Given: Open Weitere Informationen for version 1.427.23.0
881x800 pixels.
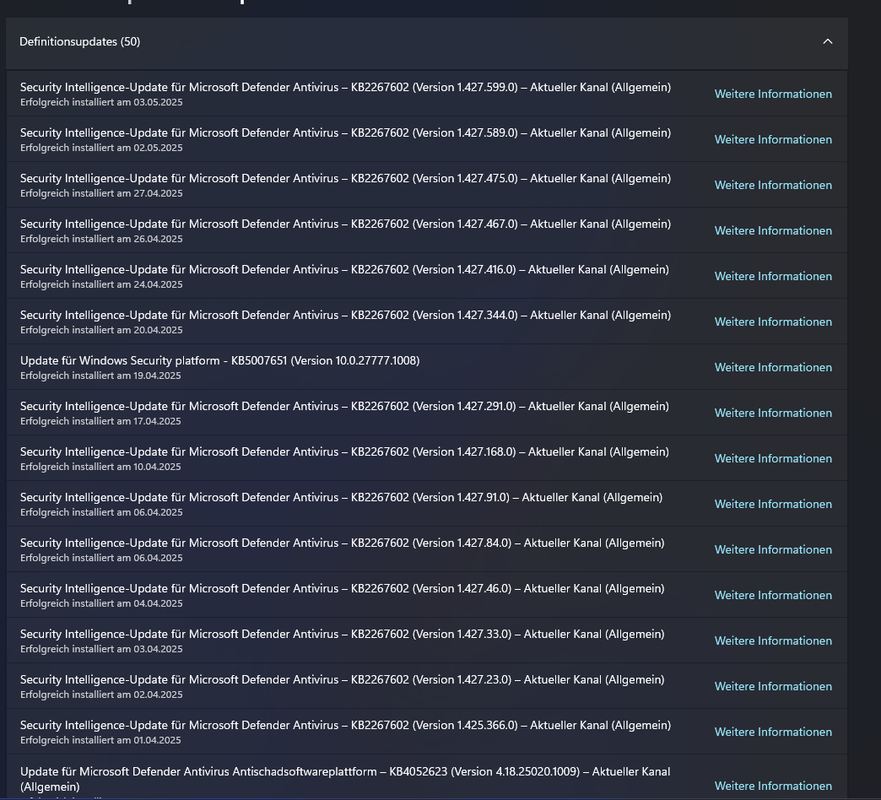Looking at the screenshot, I should tap(773, 686).
